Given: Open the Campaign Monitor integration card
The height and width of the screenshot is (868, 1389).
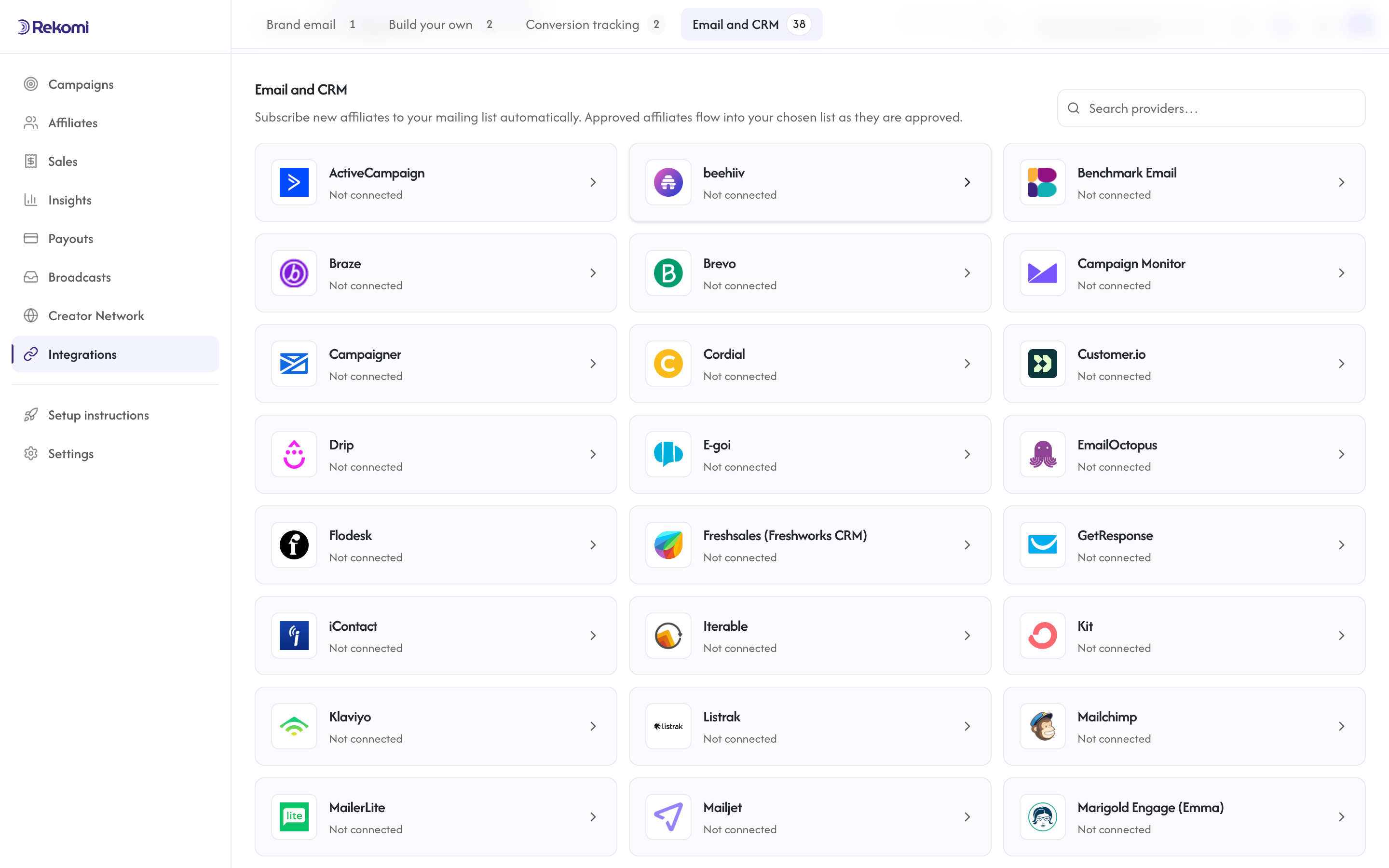Looking at the screenshot, I should pyautogui.click(x=1184, y=272).
